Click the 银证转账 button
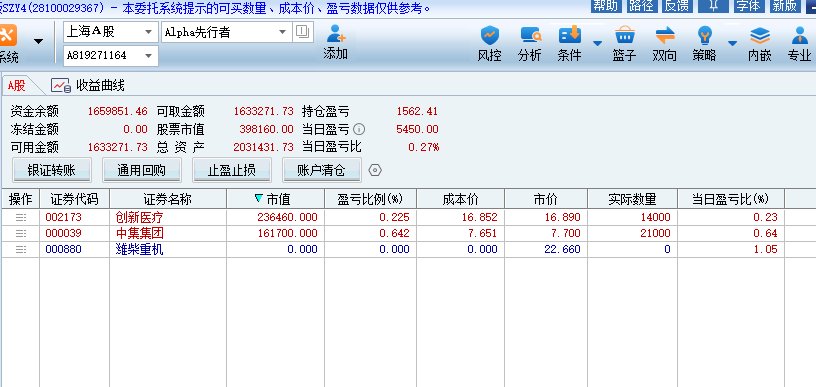 pos(52,170)
